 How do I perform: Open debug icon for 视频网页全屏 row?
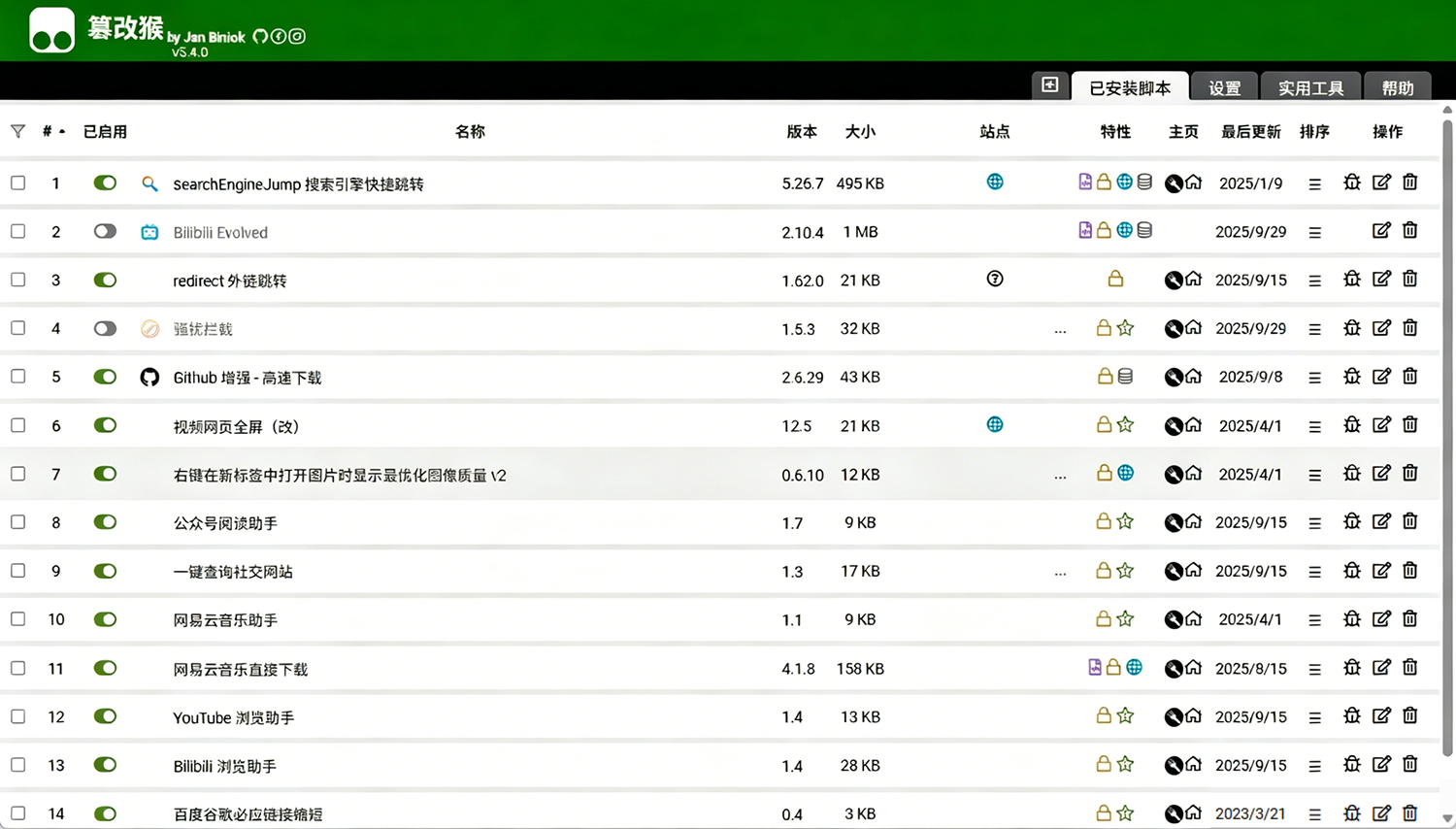pos(1352,425)
